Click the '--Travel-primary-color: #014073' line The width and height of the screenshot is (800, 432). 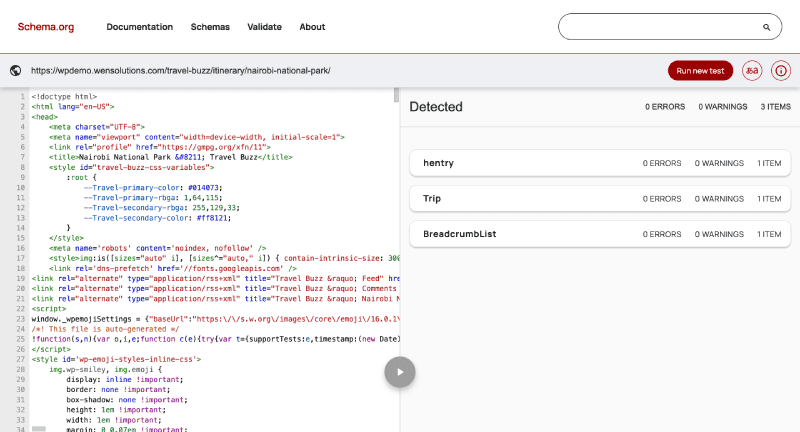153,188
